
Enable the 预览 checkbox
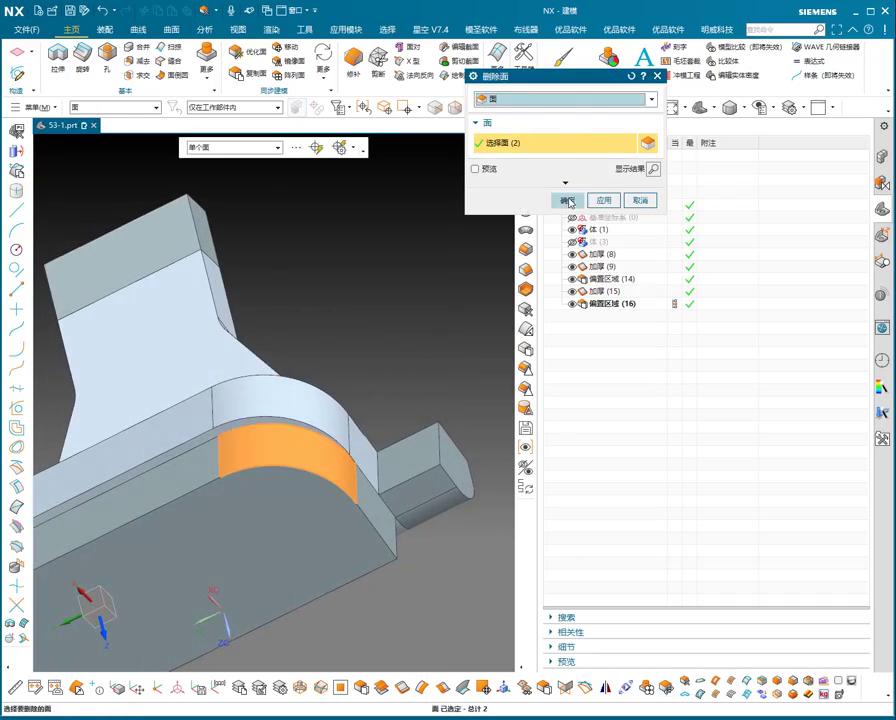tap(475, 169)
